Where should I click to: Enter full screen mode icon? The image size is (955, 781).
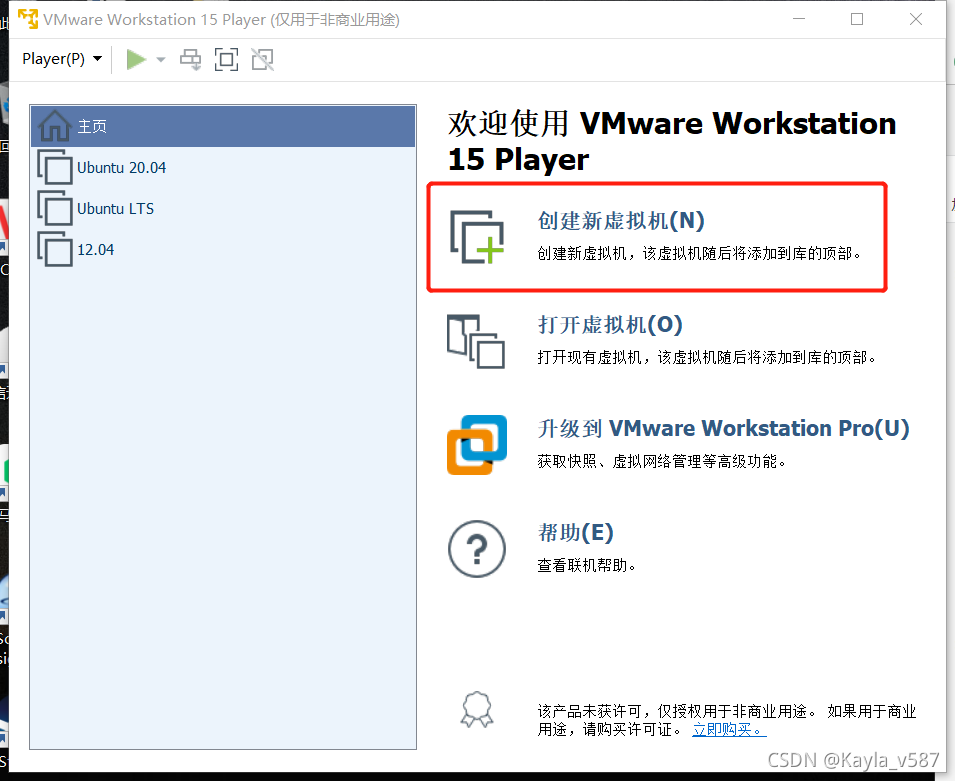coord(227,60)
